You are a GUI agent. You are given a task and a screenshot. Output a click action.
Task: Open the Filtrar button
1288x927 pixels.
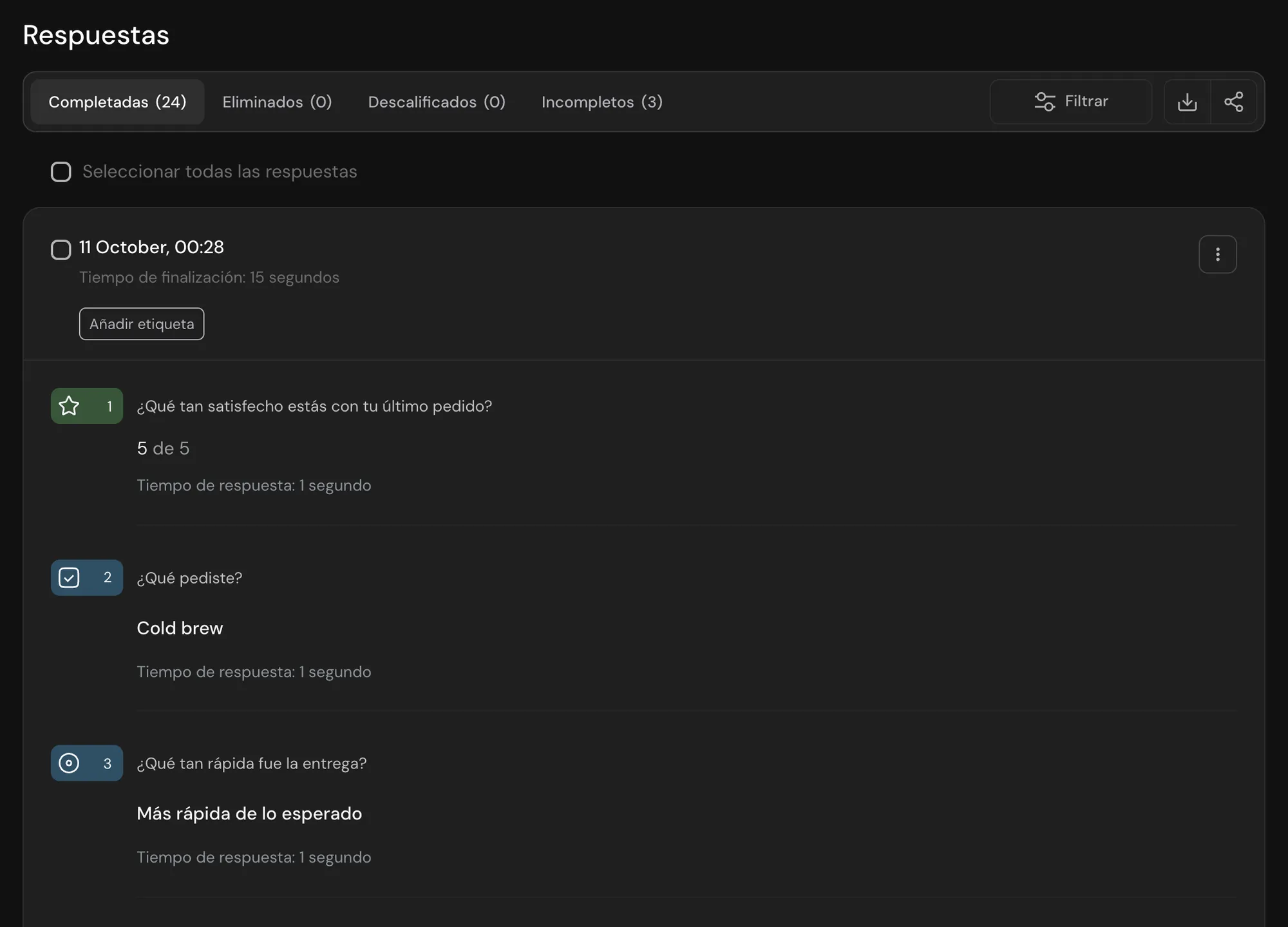tap(1071, 102)
